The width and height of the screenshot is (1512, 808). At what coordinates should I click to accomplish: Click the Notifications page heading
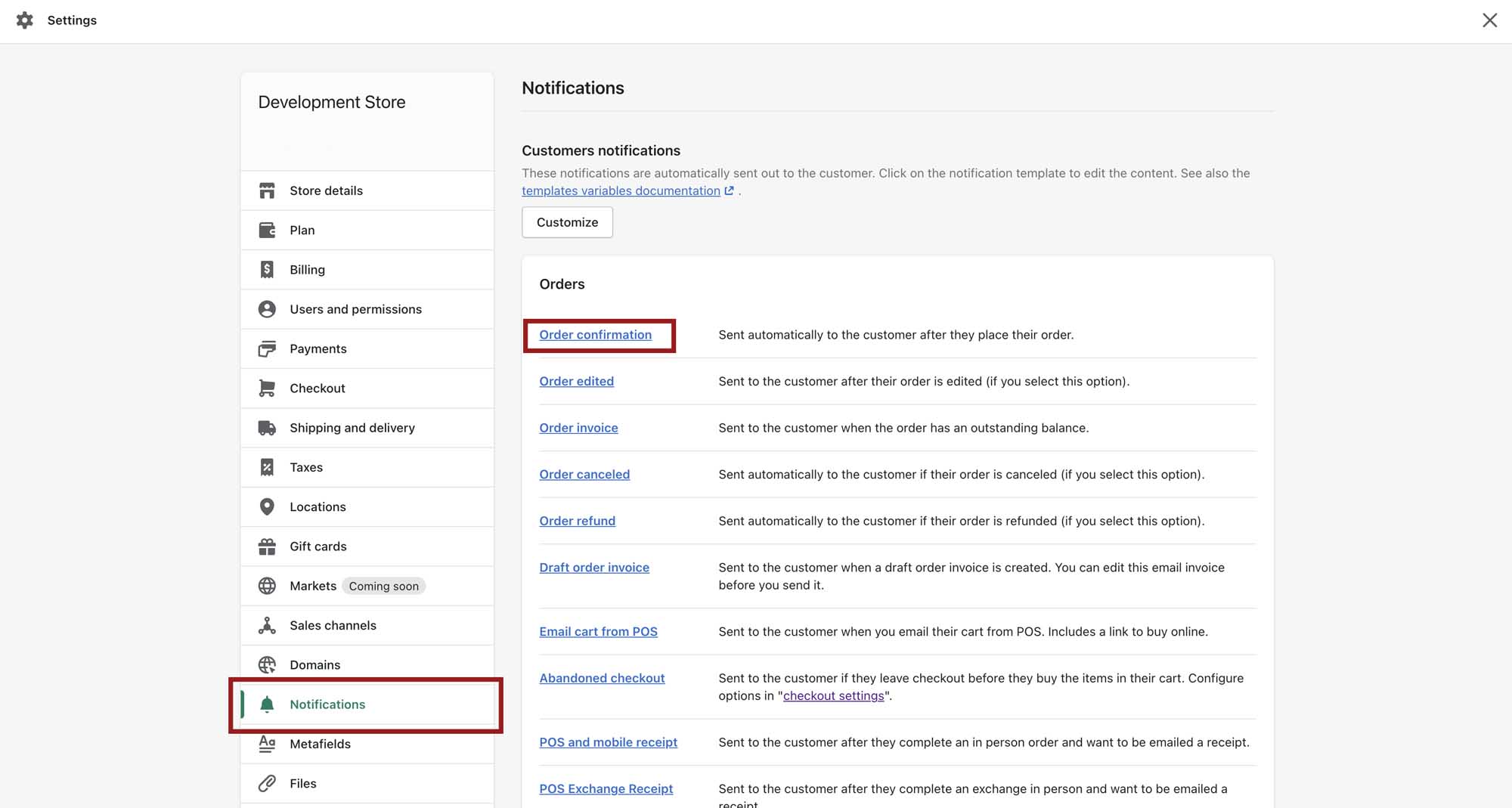tap(573, 88)
